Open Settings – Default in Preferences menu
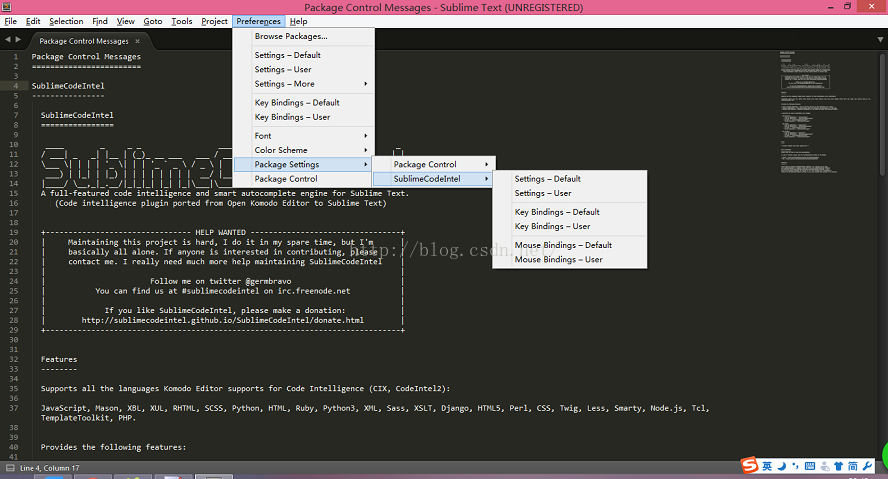888x479 pixels. tap(304, 55)
